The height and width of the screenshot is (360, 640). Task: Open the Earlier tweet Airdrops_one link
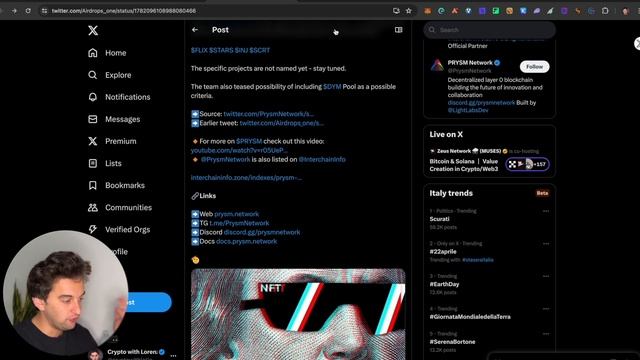tap(282, 123)
